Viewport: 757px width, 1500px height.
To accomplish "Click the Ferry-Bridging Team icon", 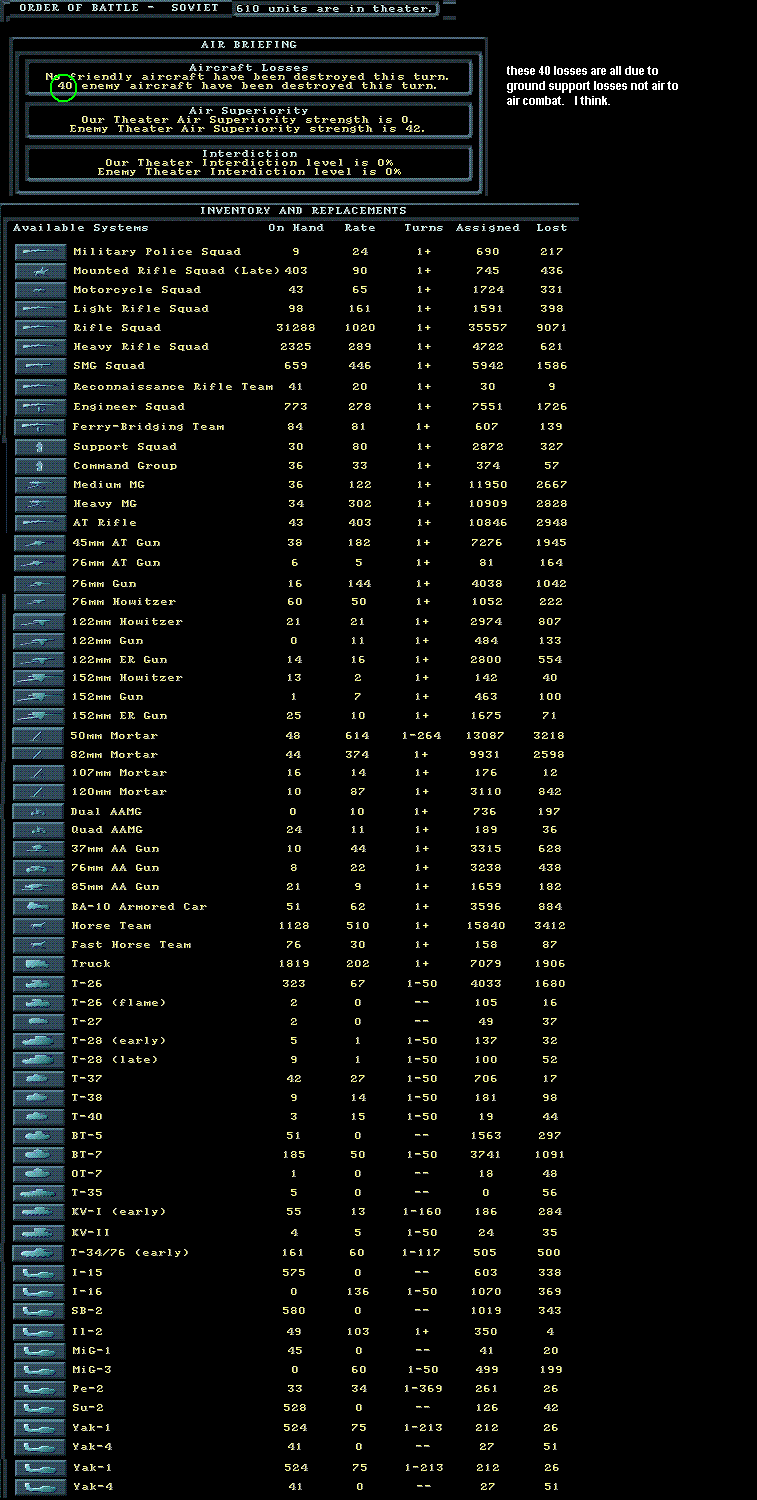I will (x=41, y=427).
